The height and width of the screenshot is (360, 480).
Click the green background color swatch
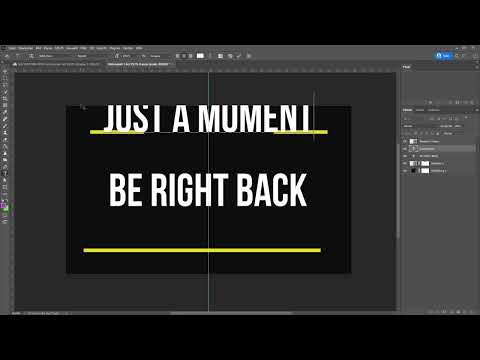point(7,209)
